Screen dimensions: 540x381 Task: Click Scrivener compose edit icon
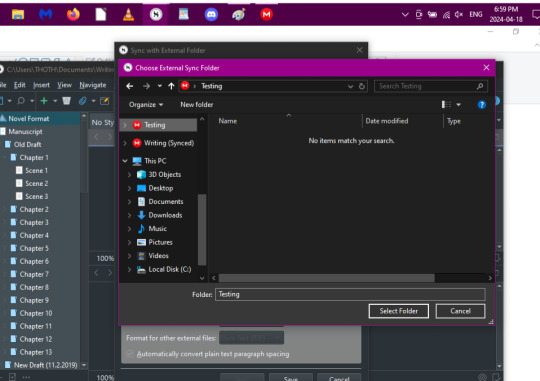(104, 101)
